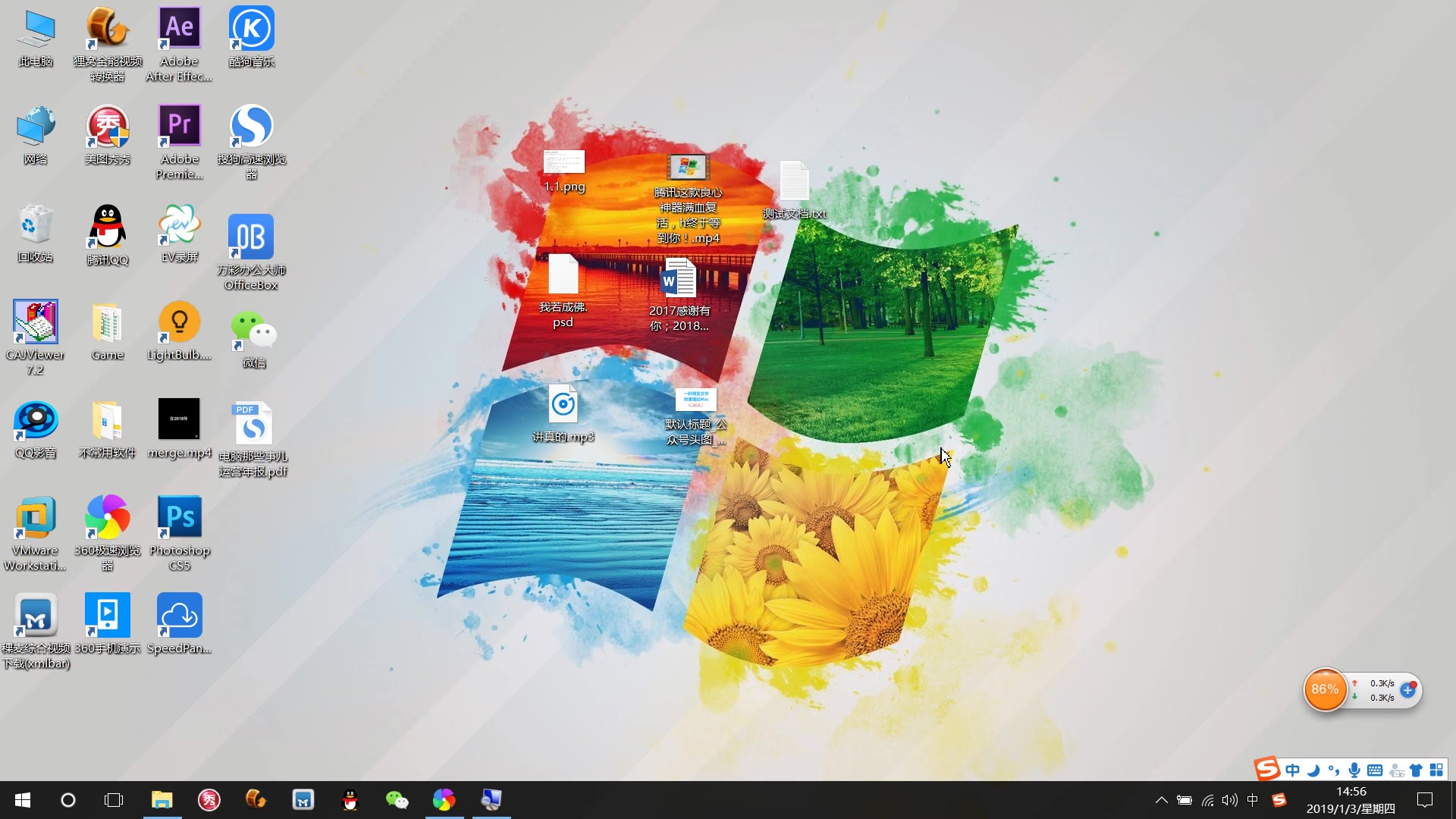Open WeChat icon in taskbar

point(397,800)
